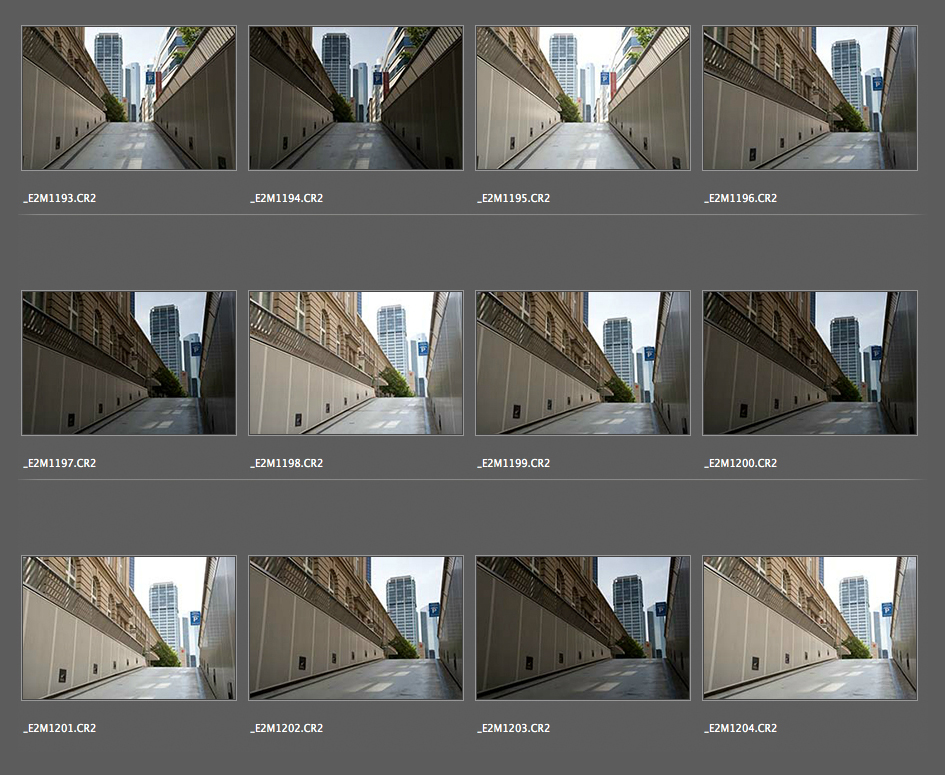
Task: Select the _E2M1202.CR2 thumbnail image
Action: [x=356, y=628]
